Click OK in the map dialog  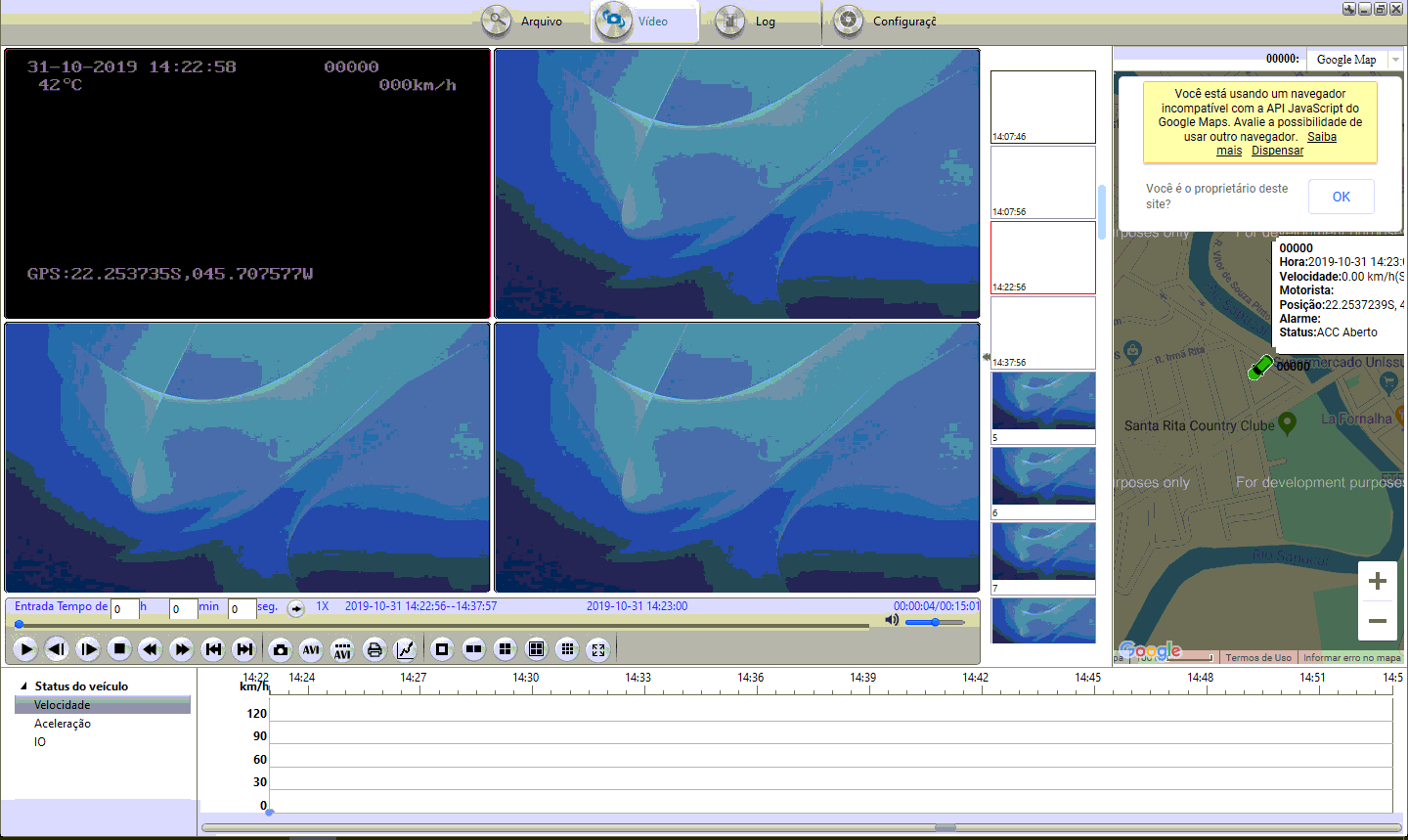point(1341,197)
